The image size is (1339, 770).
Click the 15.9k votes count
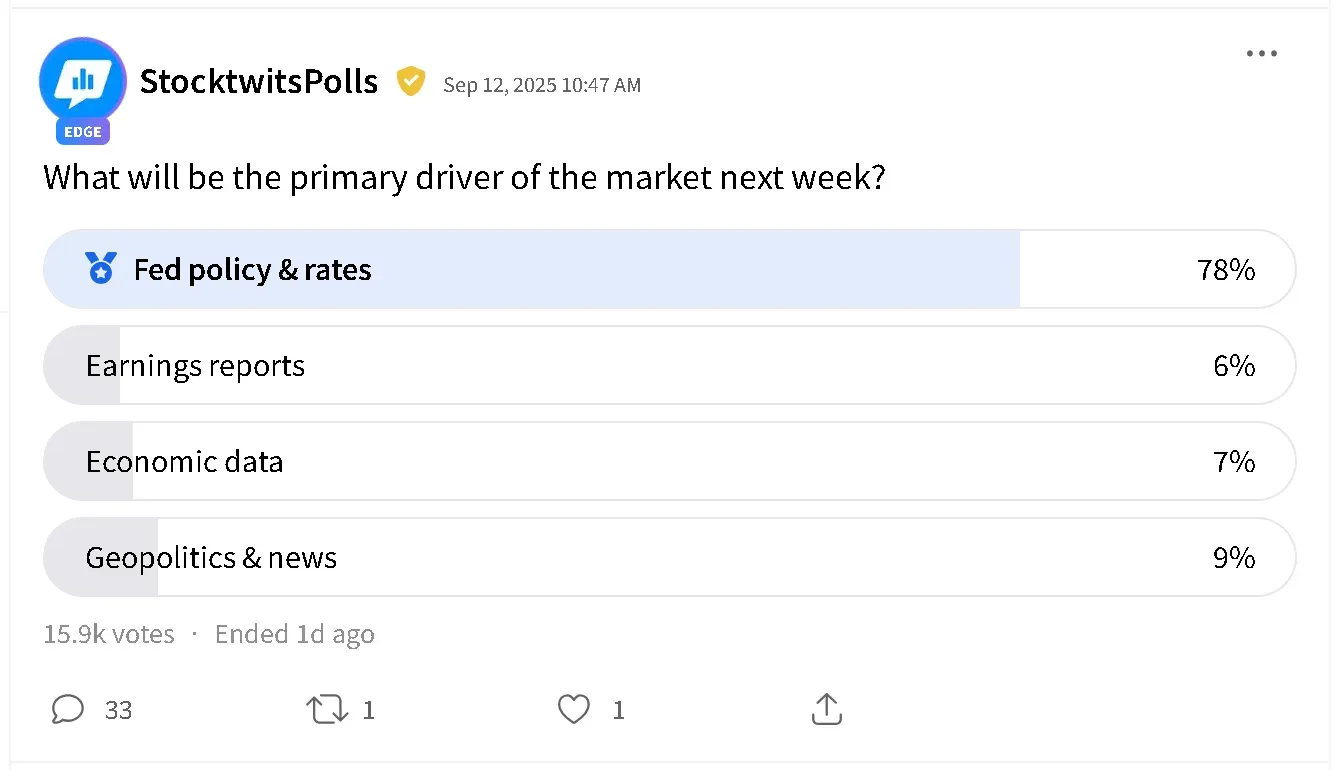(x=109, y=634)
